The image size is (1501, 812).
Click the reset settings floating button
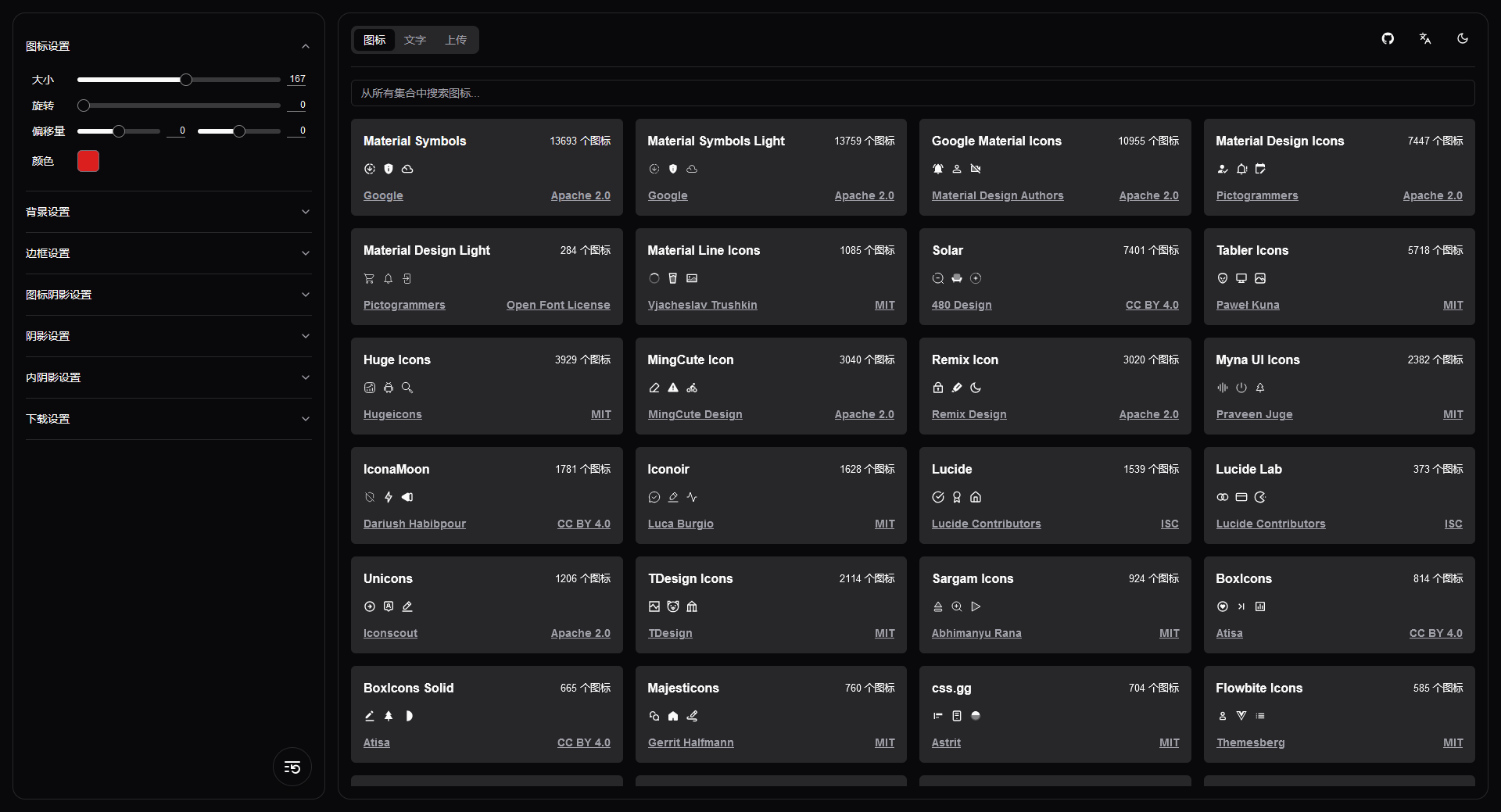tap(292, 767)
